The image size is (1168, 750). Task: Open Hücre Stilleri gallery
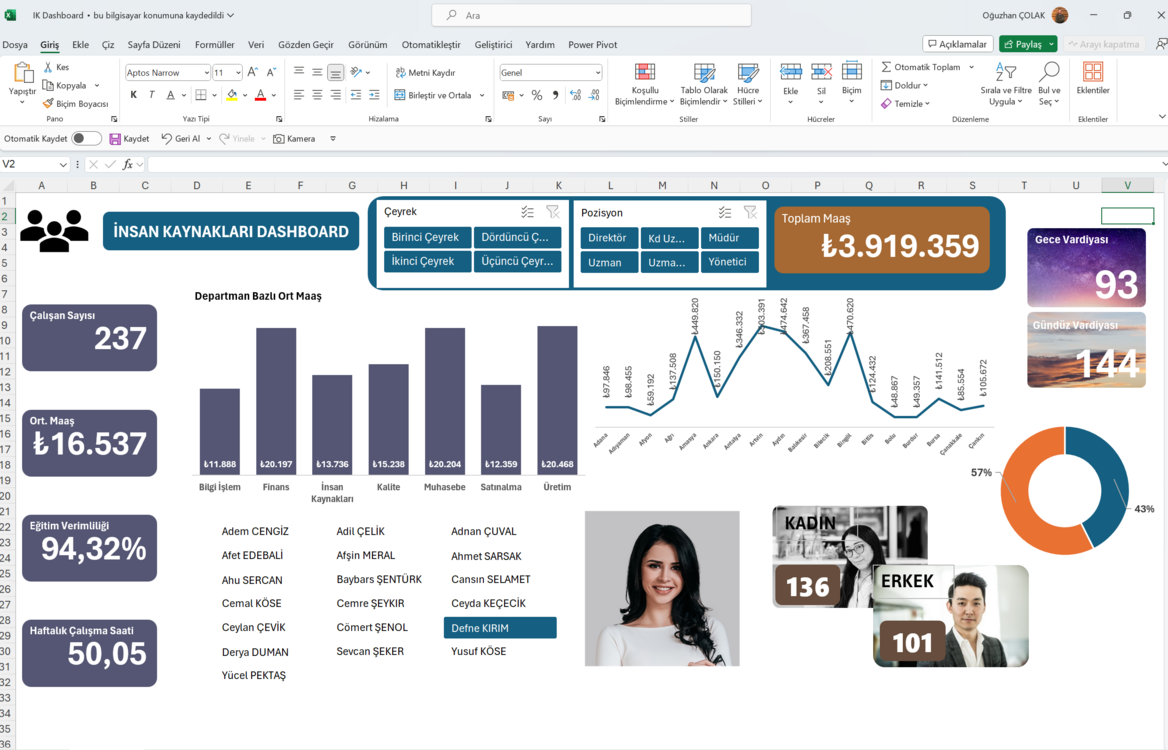pos(748,83)
